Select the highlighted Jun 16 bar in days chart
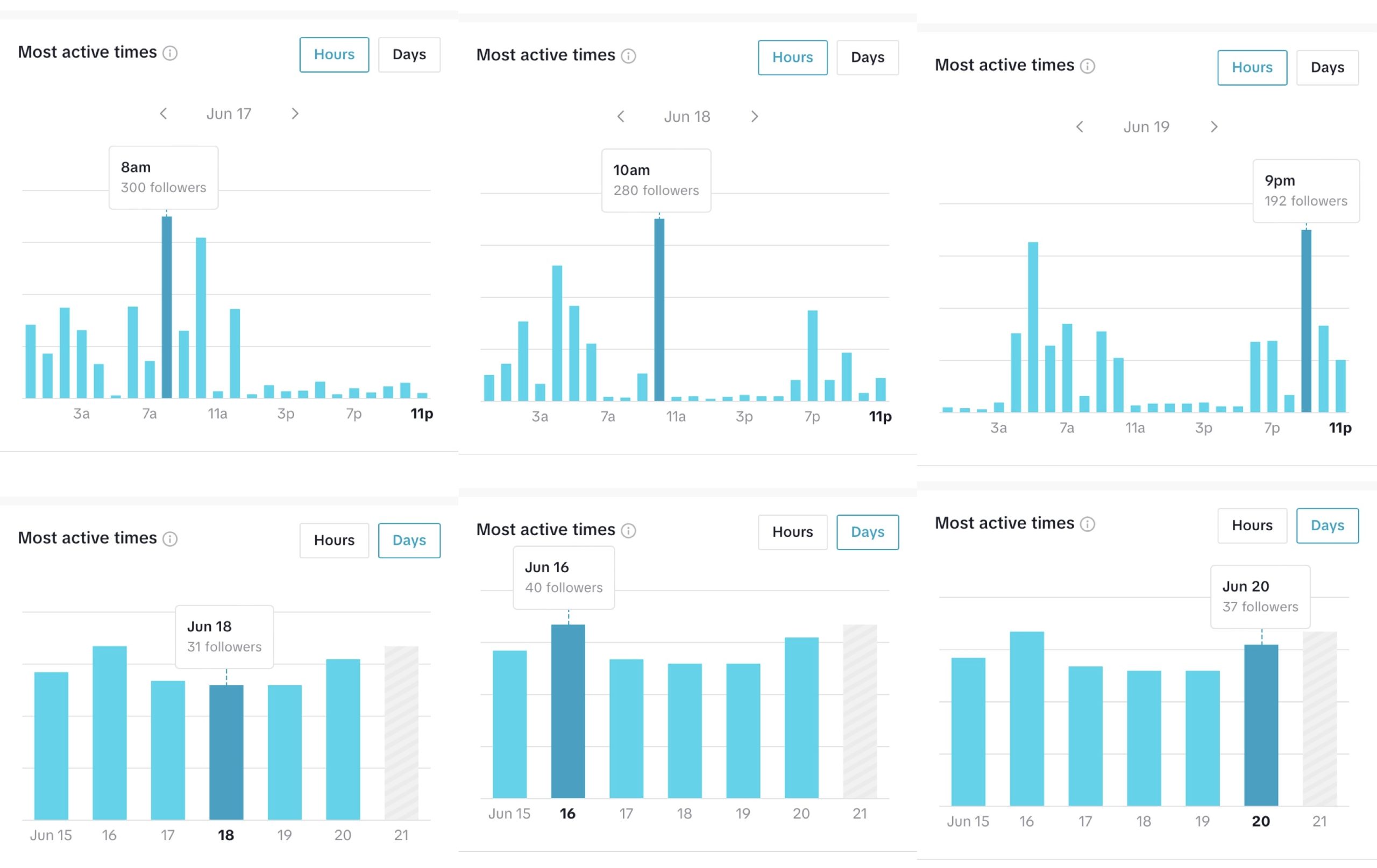The image size is (1377, 868). pos(568,711)
